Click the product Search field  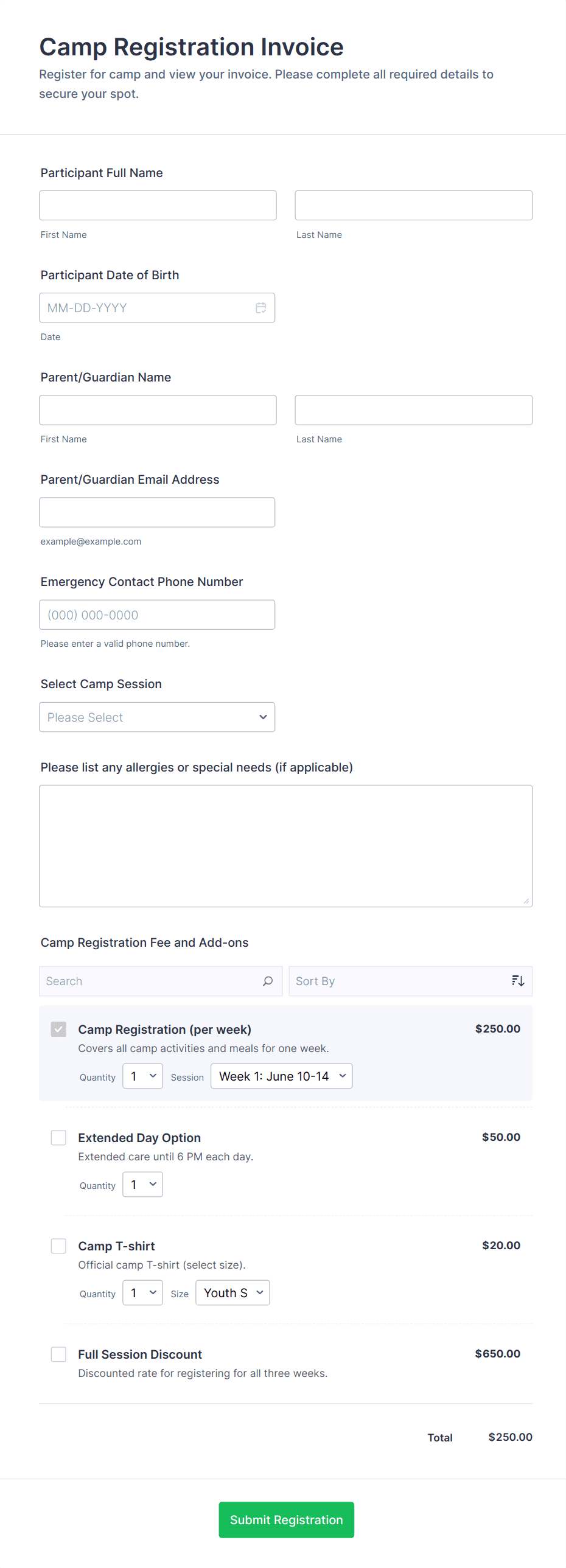point(152,981)
